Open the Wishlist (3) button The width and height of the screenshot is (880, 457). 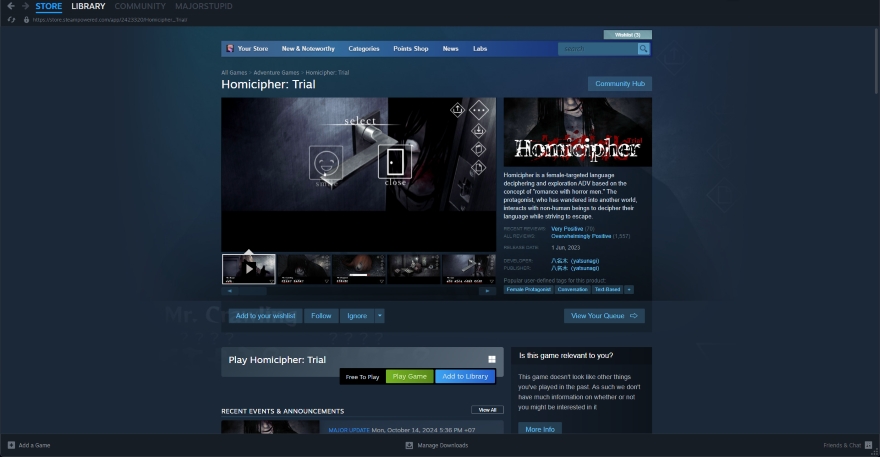point(627,35)
